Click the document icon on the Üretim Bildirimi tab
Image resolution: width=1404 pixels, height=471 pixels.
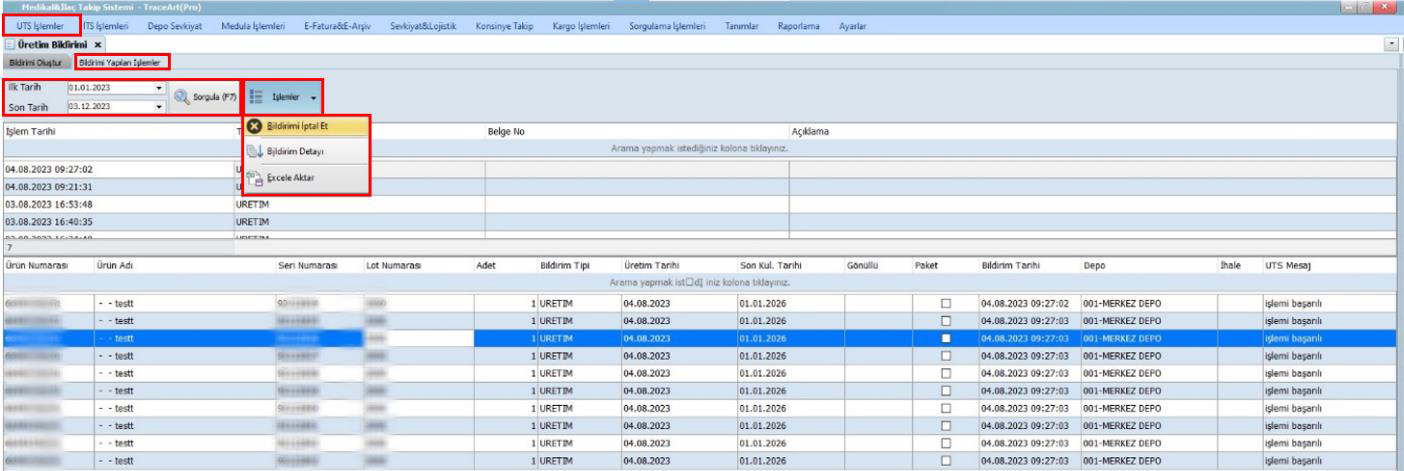9,46
